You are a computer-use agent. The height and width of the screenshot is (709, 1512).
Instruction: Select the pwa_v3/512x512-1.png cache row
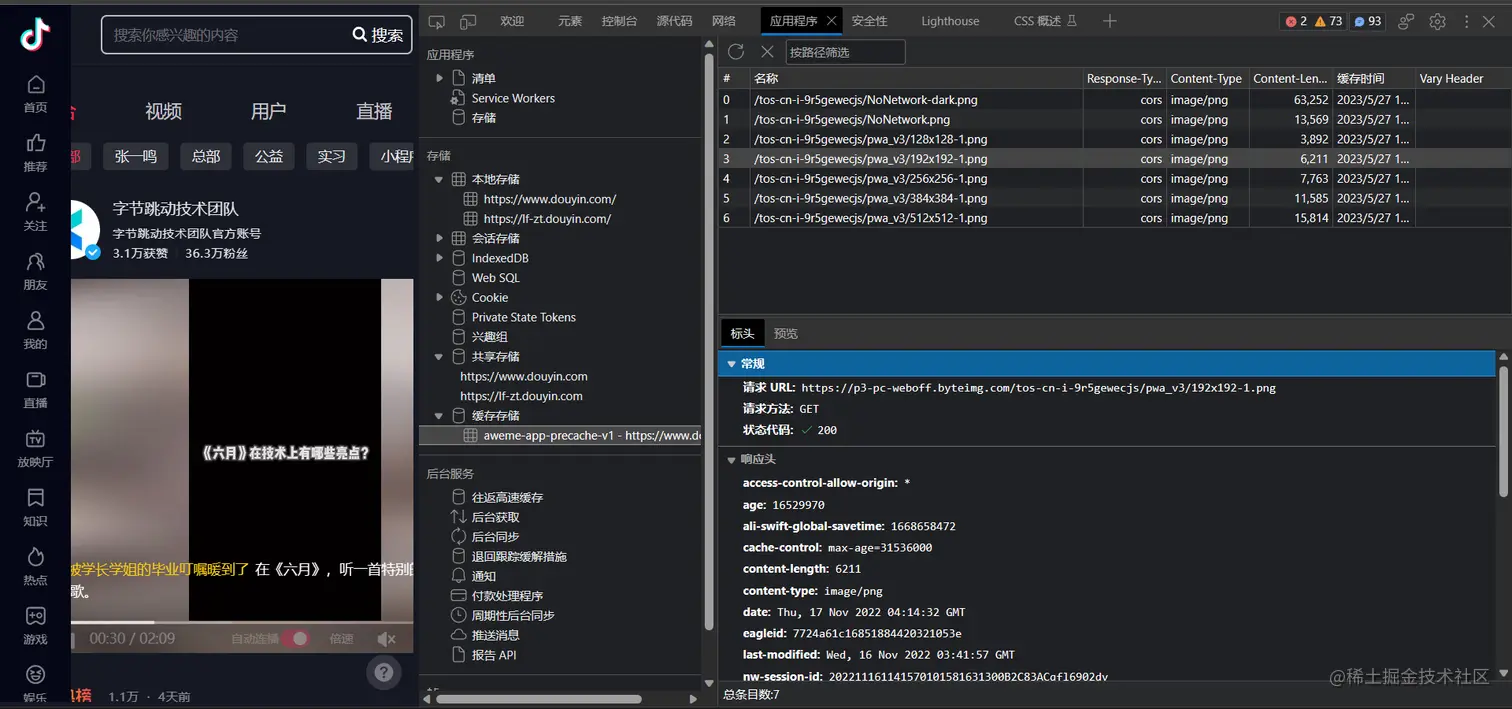(x=1115, y=218)
